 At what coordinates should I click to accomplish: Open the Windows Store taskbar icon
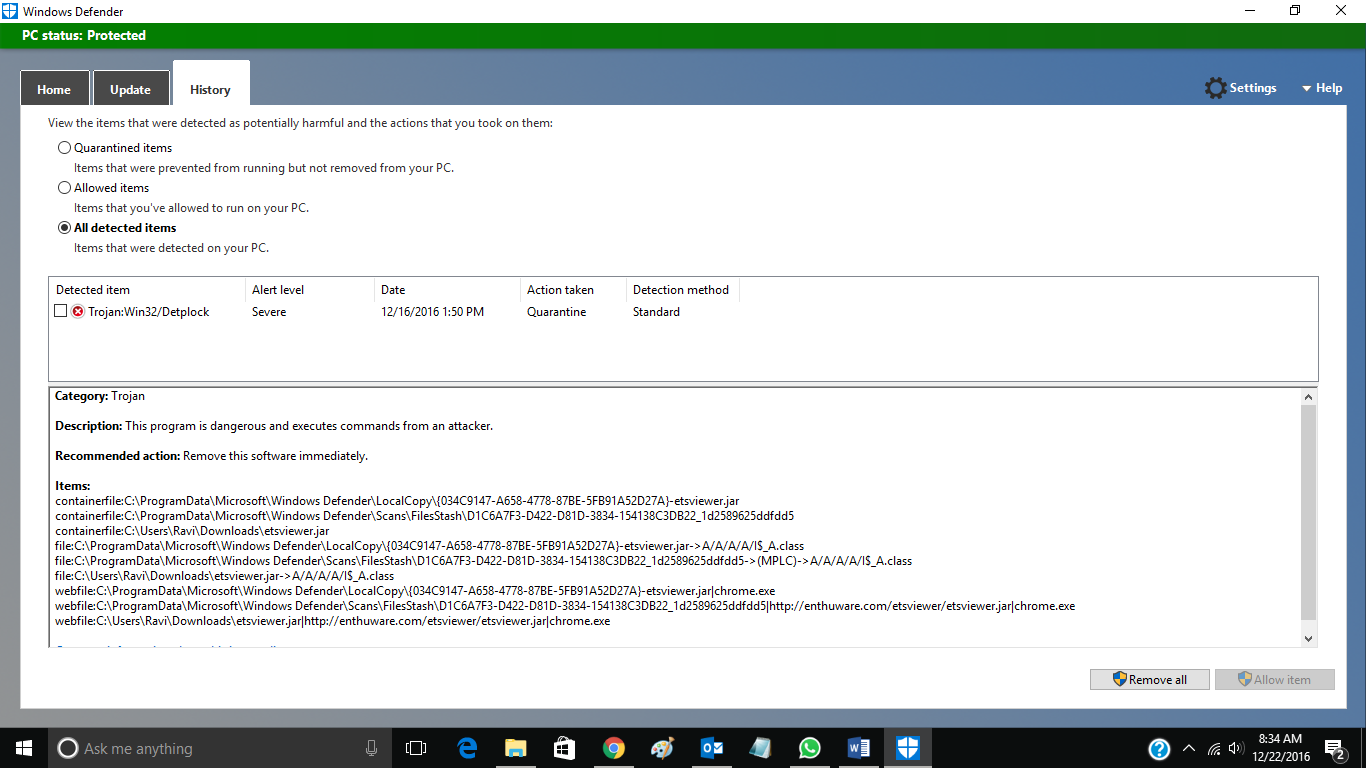point(565,748)
